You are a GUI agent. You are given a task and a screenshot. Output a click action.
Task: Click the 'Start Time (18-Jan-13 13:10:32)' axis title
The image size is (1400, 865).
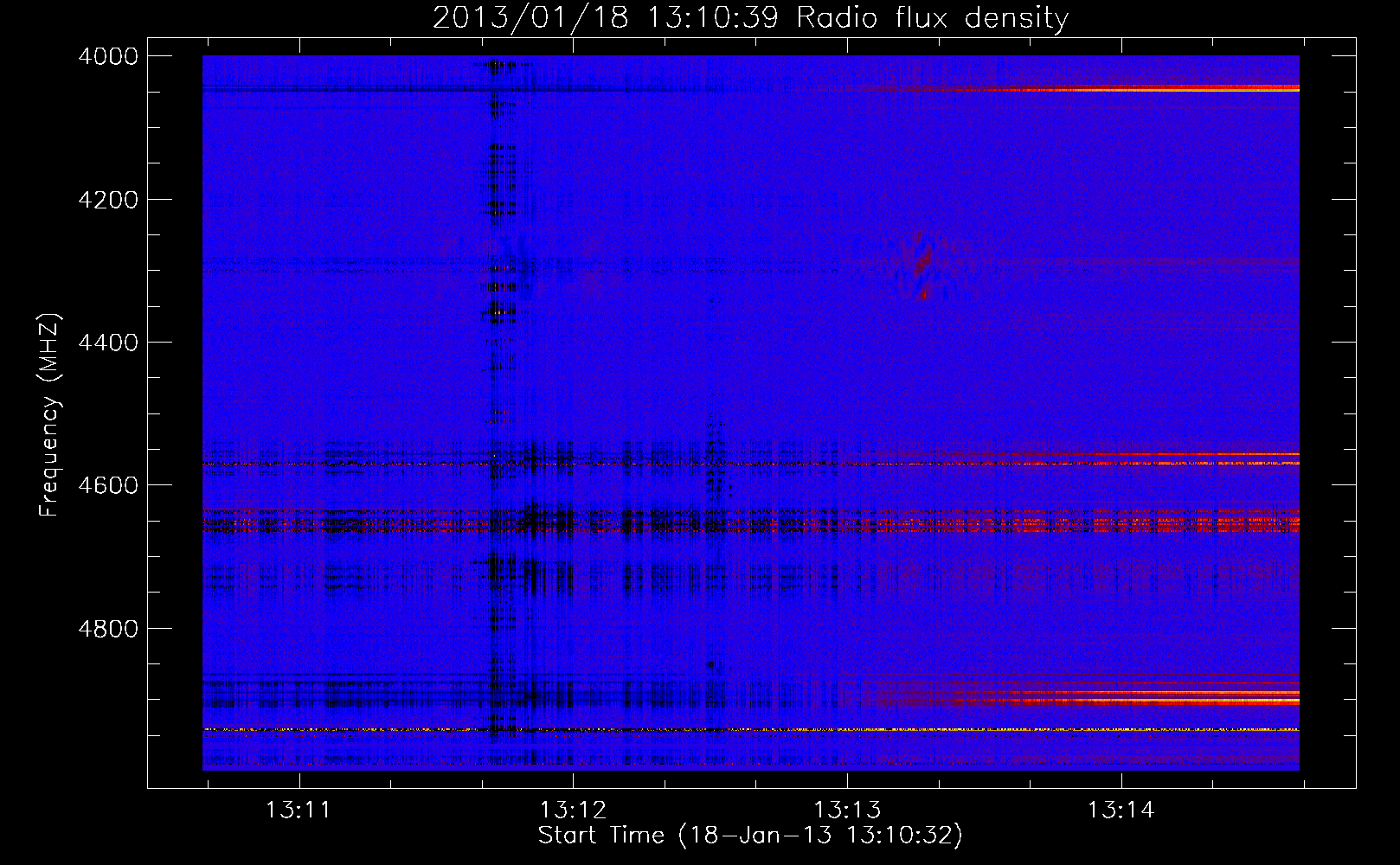750,836
